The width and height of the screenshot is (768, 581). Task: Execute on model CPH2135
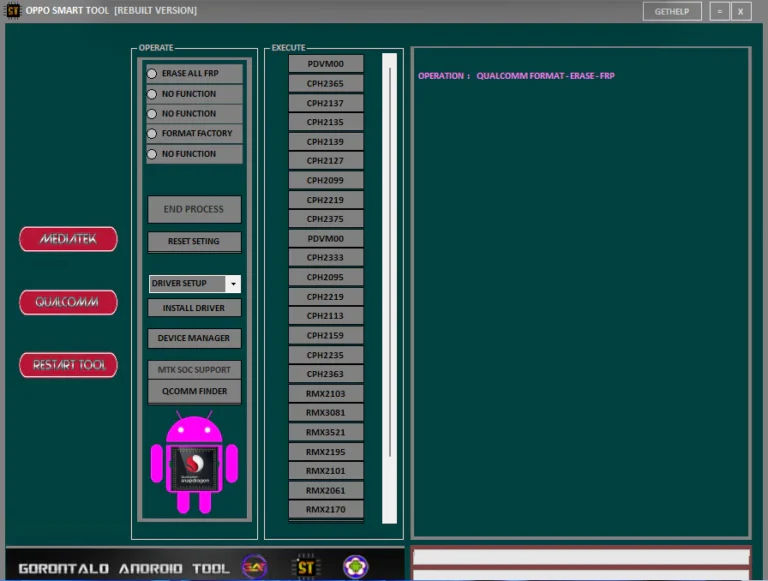pyautogui.click(x=326, y=122)
